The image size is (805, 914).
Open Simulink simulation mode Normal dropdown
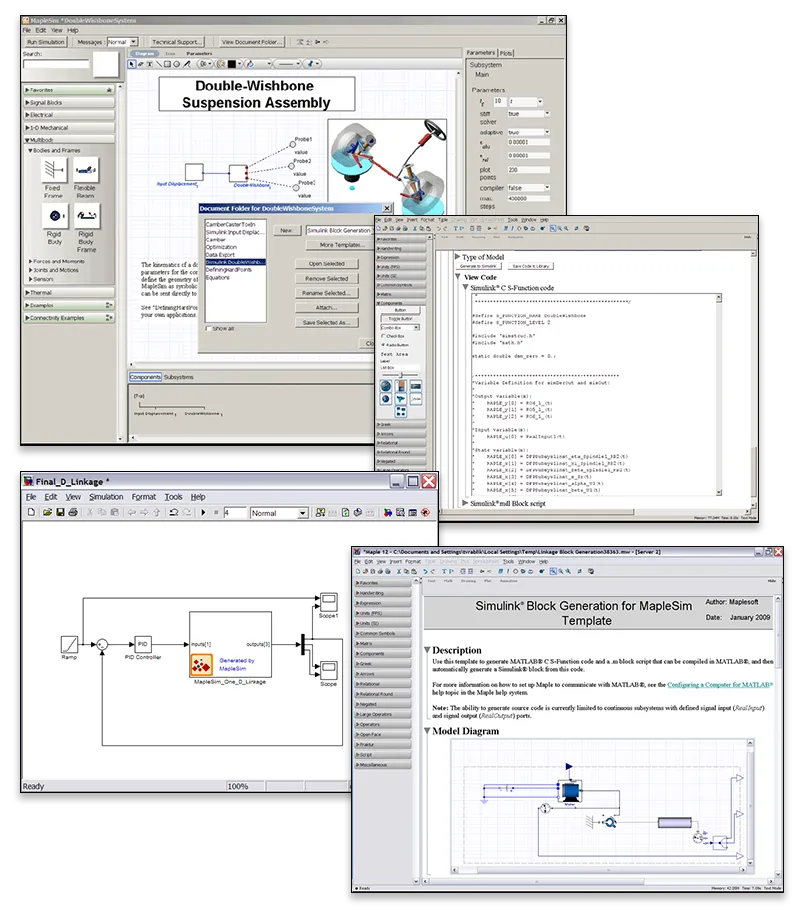(279, 513)
